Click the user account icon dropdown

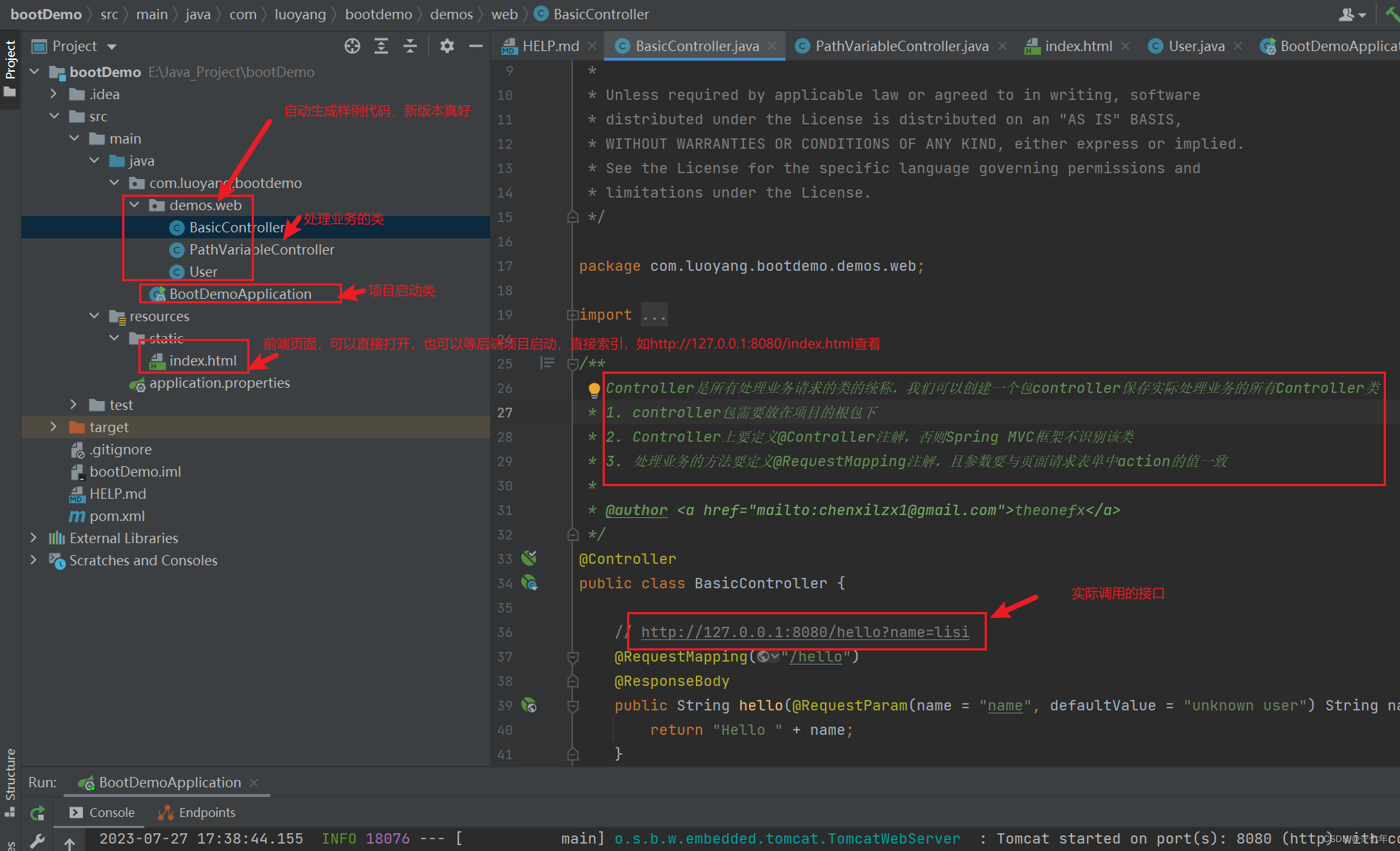1352,14
